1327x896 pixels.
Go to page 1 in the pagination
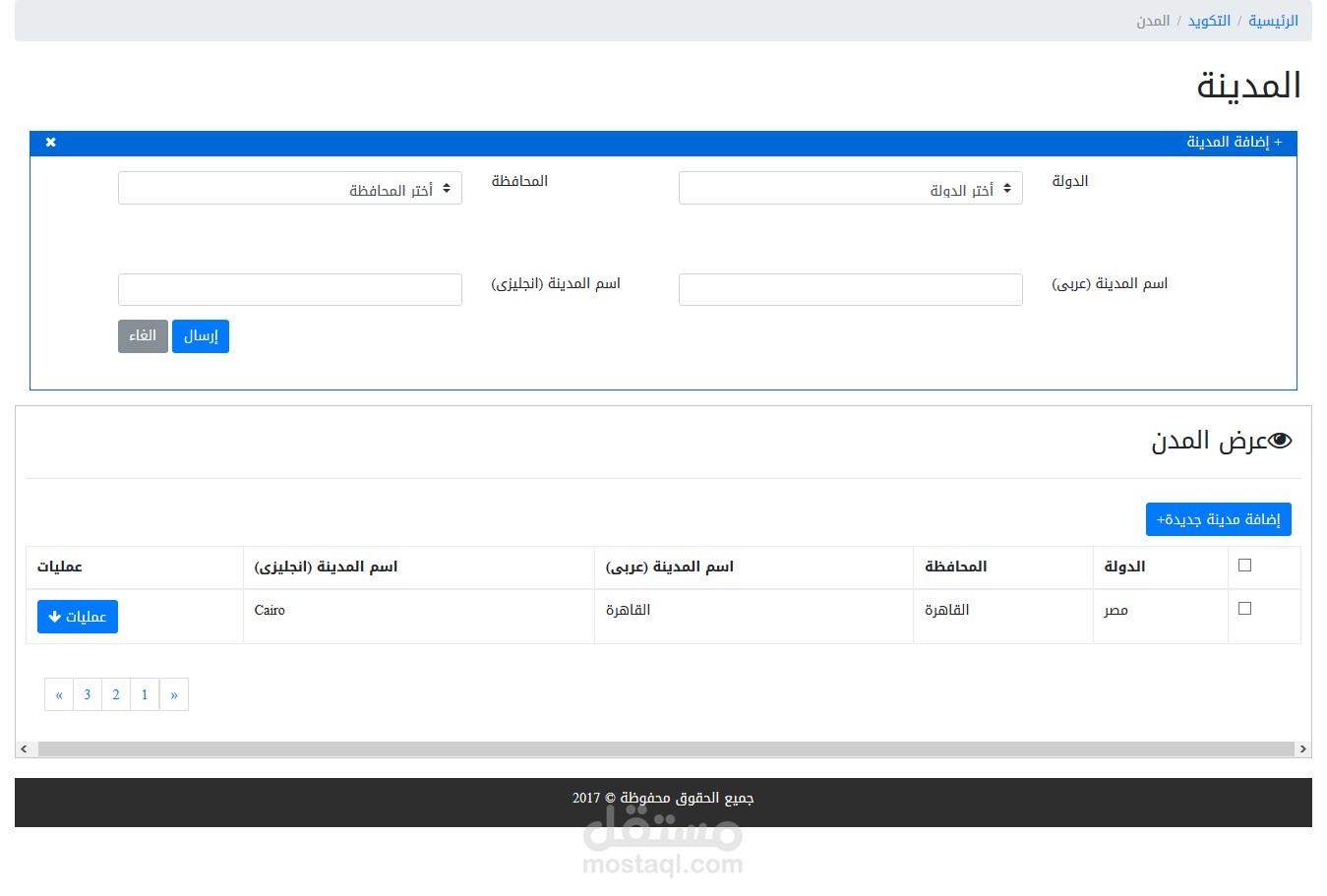[145, 694]
